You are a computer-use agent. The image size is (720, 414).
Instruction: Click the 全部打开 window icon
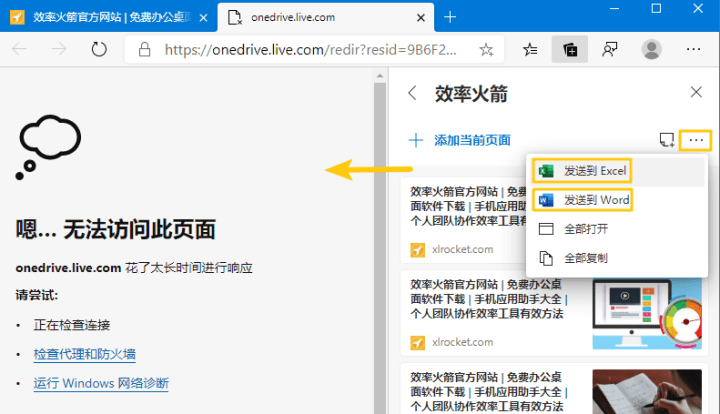click(546, 229)
